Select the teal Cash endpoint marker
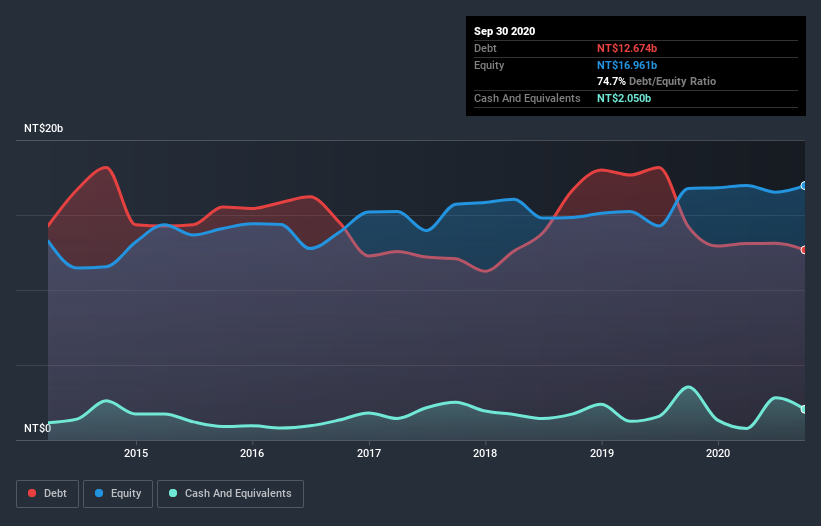This screenshot has height=526, width=821. pos(804,409)
